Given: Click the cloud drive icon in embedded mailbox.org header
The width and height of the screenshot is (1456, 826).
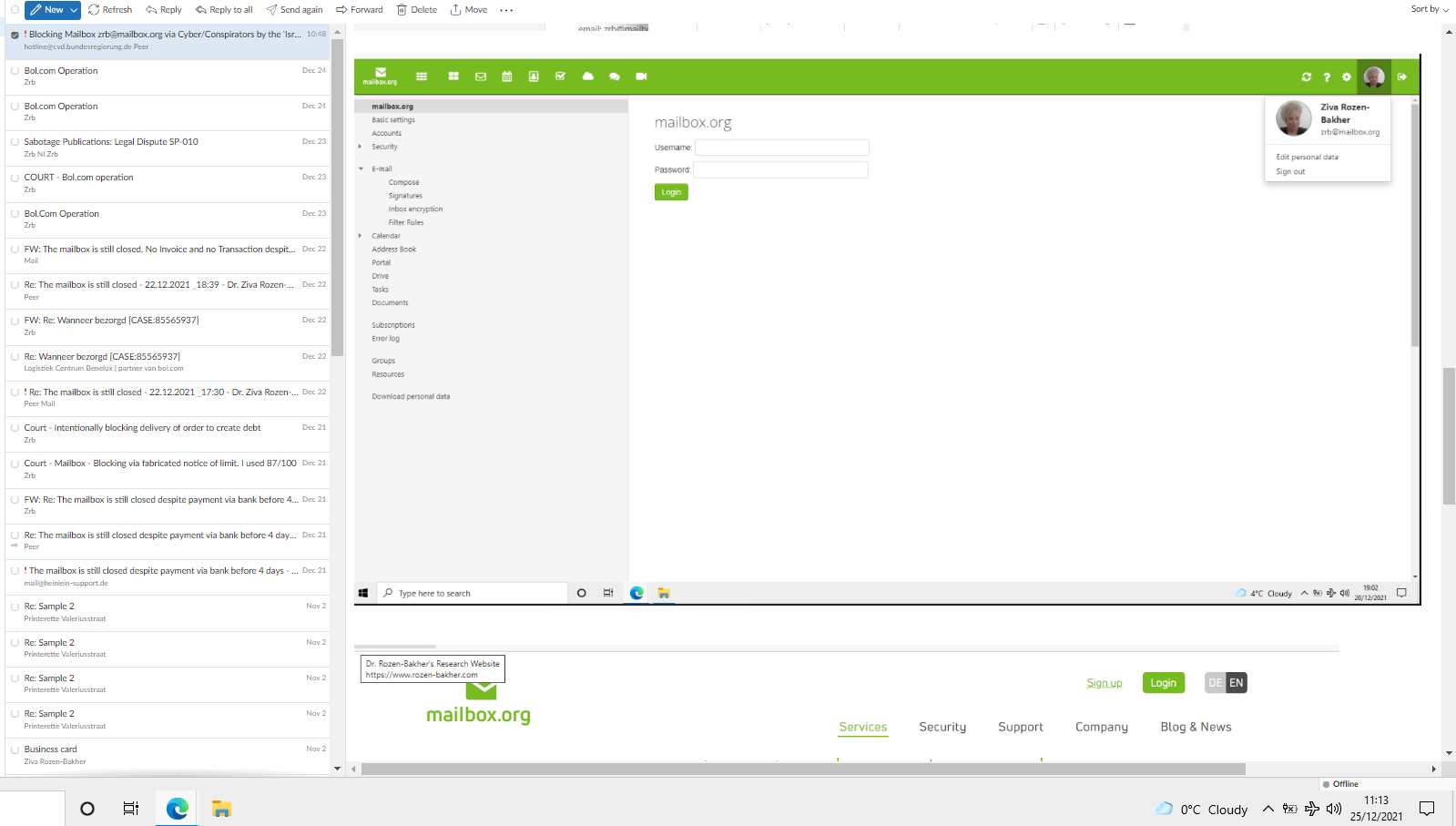Looking at the screenshot, I should 588,76.
